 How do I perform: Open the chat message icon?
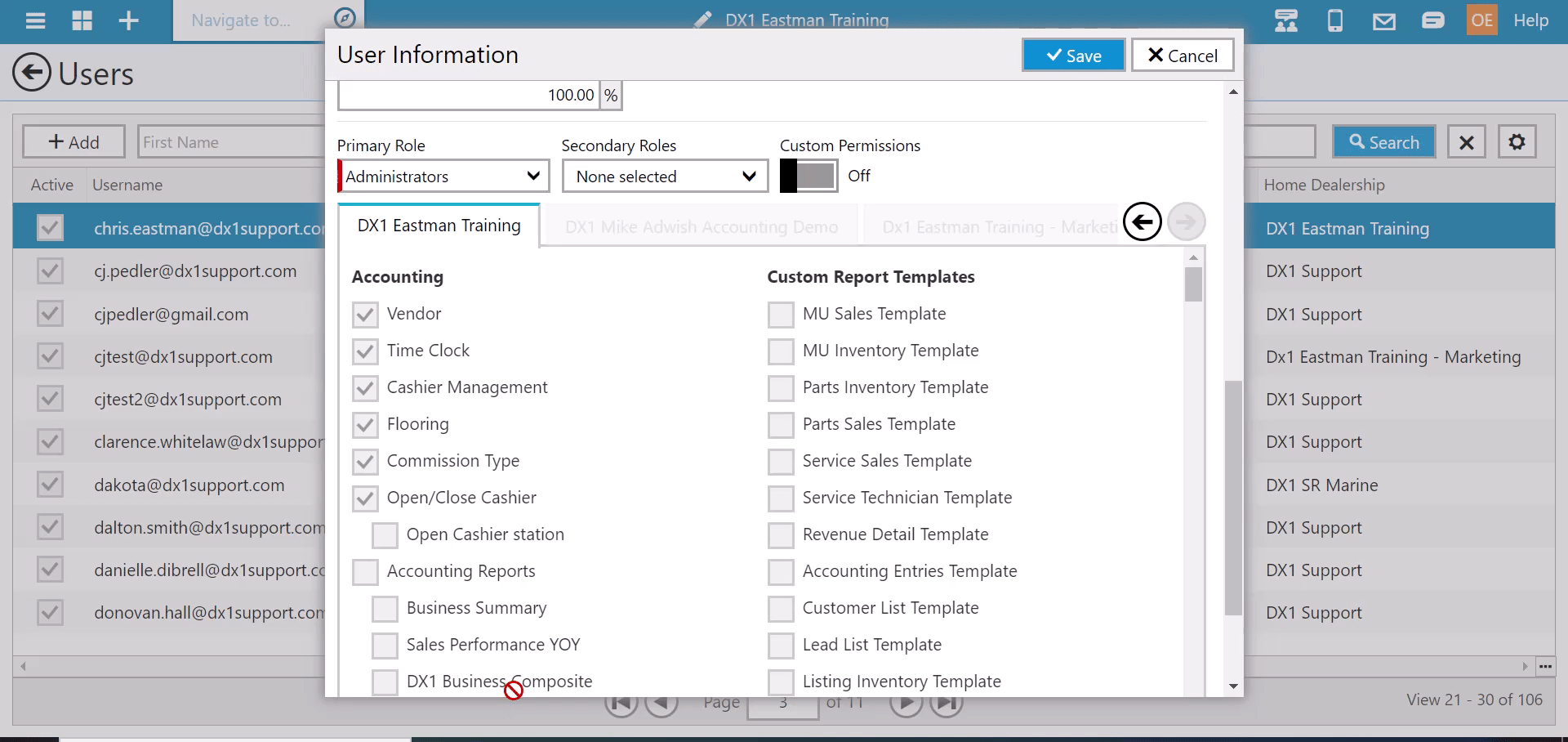click(x=1433, y=20)
